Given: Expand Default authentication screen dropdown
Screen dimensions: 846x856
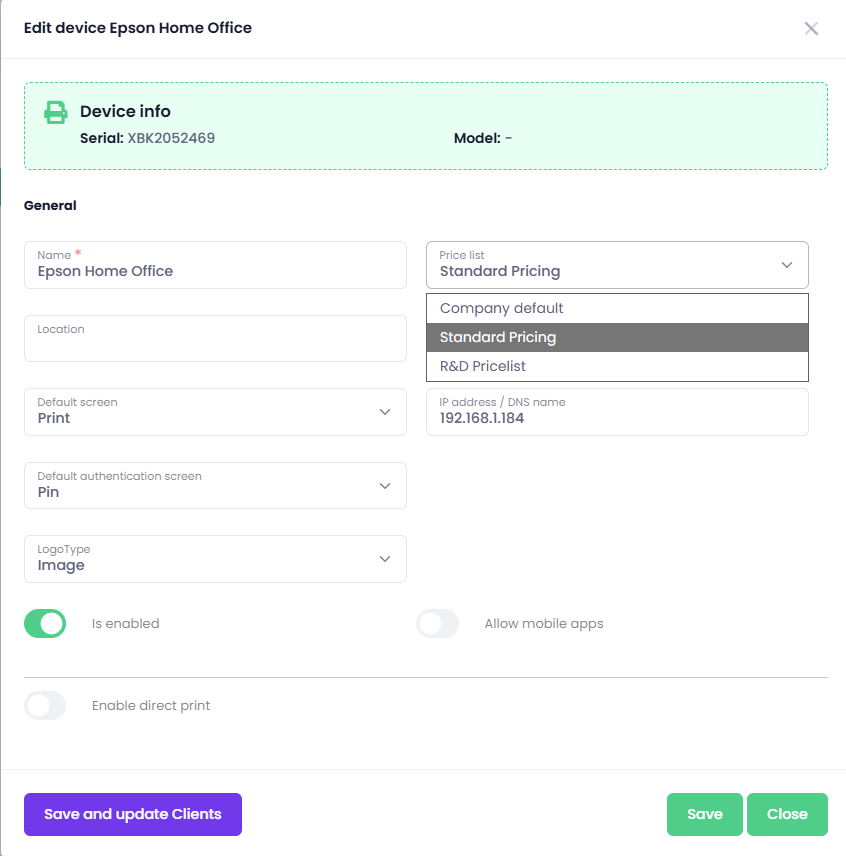Looking at the screenshot, I should [x=215, y=486].
